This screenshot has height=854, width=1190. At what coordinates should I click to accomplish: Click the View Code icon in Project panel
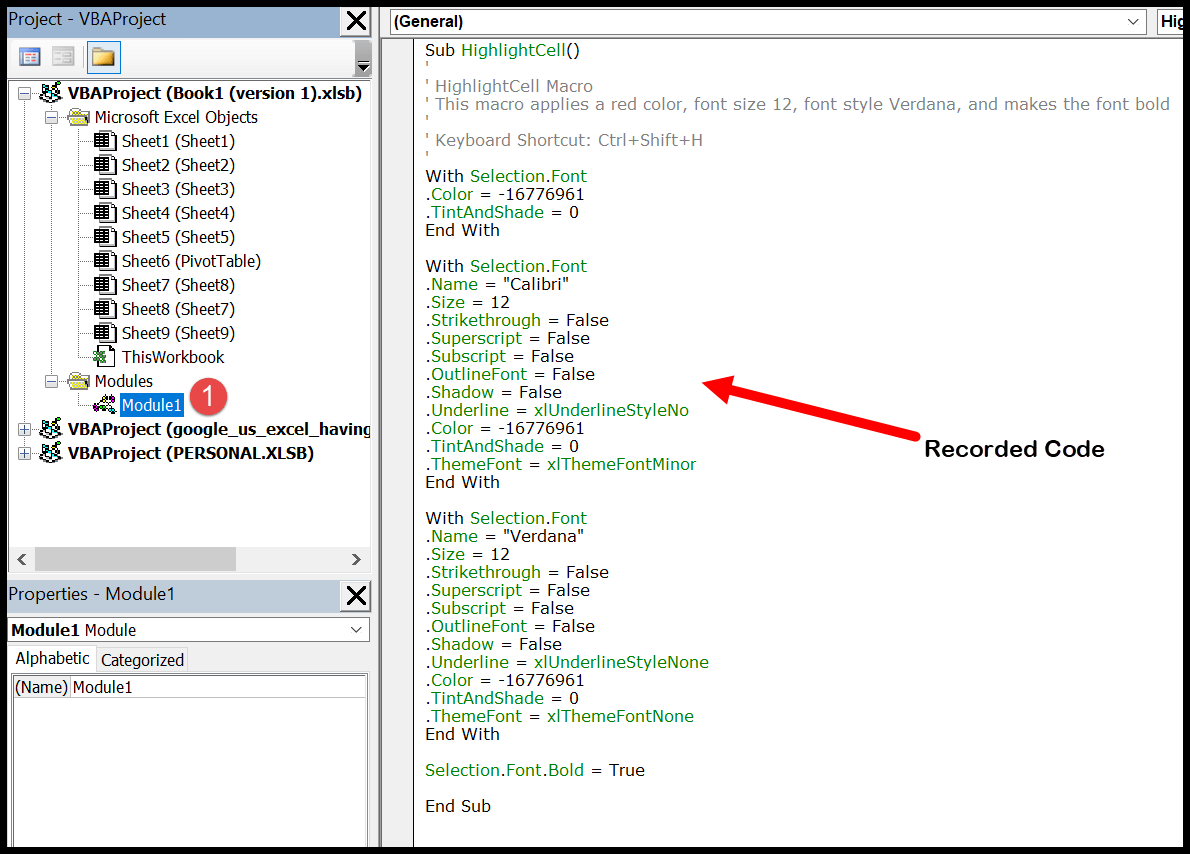coord(30,57)
